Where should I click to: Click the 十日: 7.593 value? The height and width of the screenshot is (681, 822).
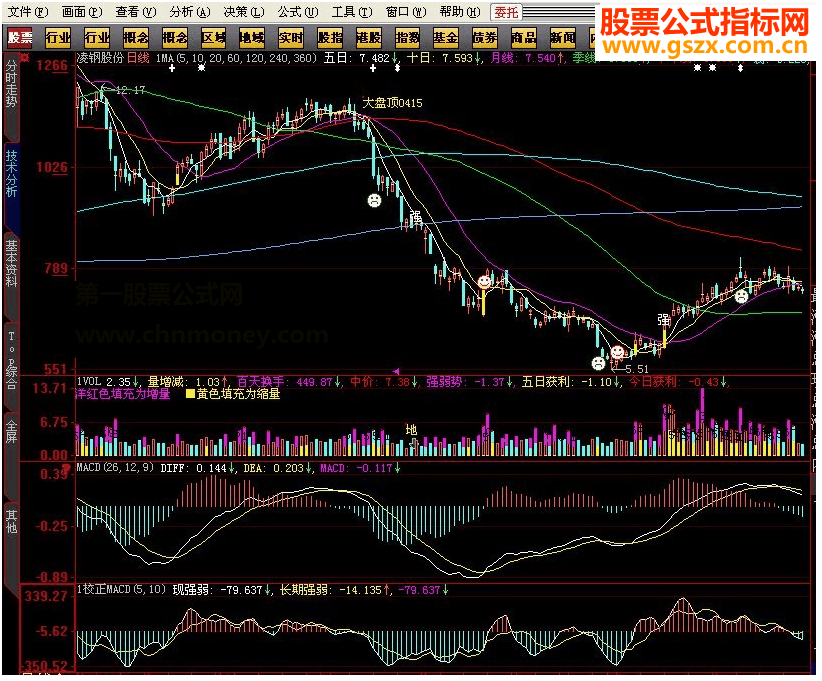(x=444, y=58)
